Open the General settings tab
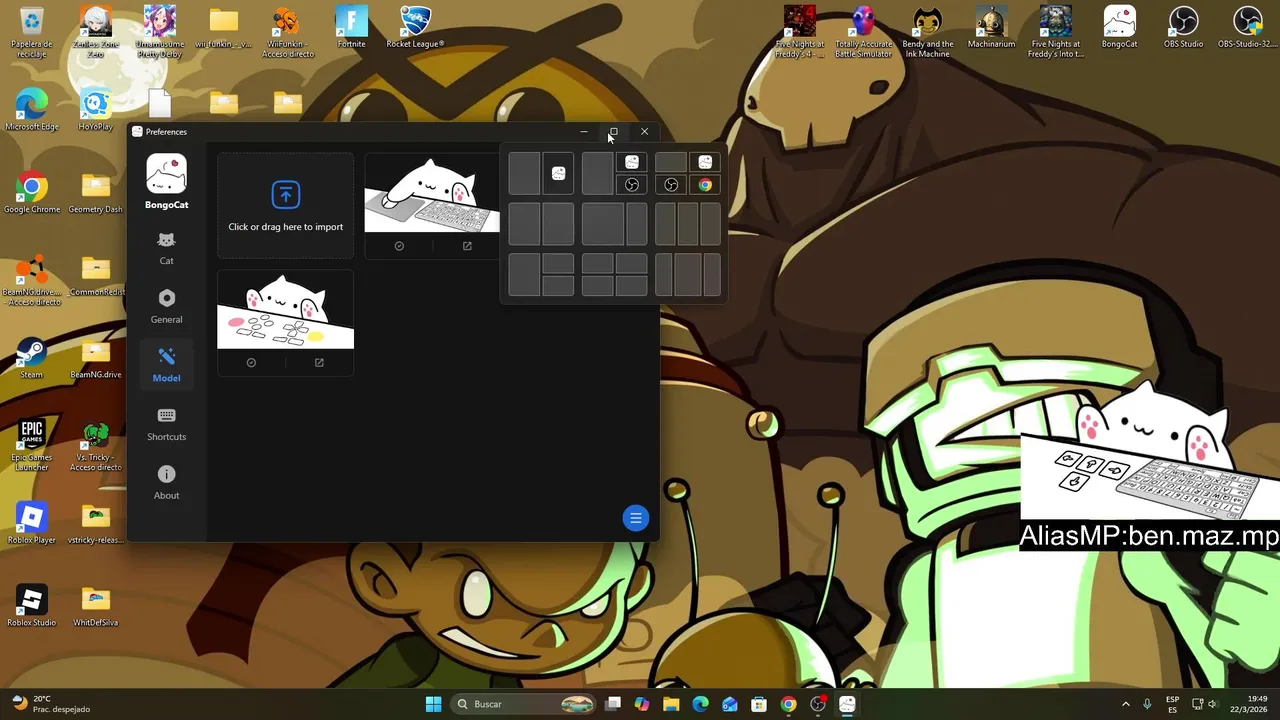The image size is (1280, 720). click(x=166, y=307)
